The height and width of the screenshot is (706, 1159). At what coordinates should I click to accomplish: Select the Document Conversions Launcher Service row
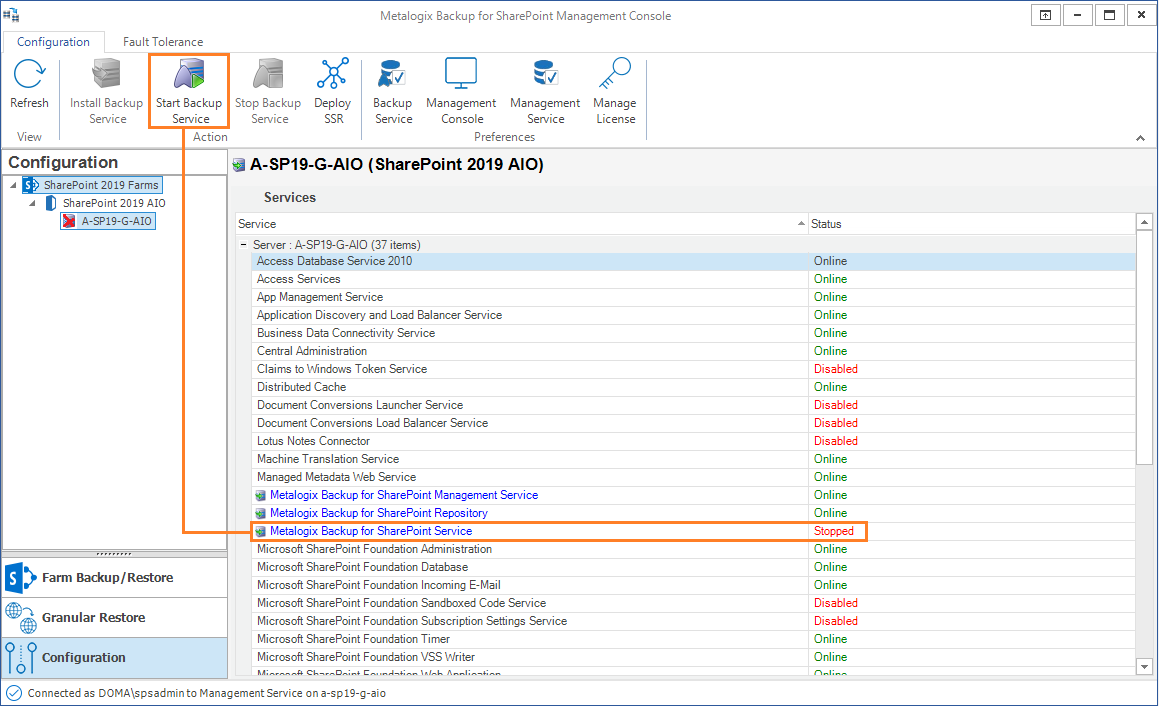693,405
